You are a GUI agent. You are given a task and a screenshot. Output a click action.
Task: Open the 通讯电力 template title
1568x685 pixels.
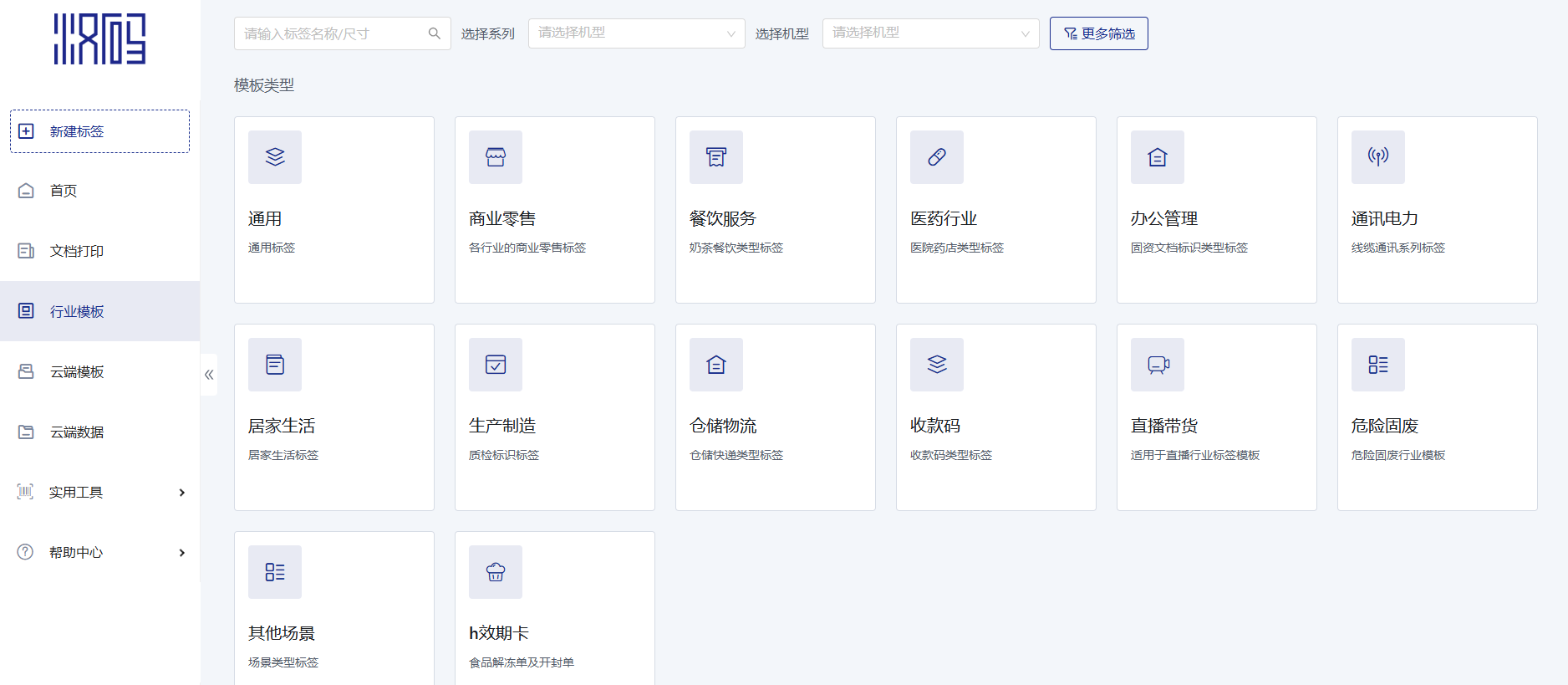(x=1385, y=218)
